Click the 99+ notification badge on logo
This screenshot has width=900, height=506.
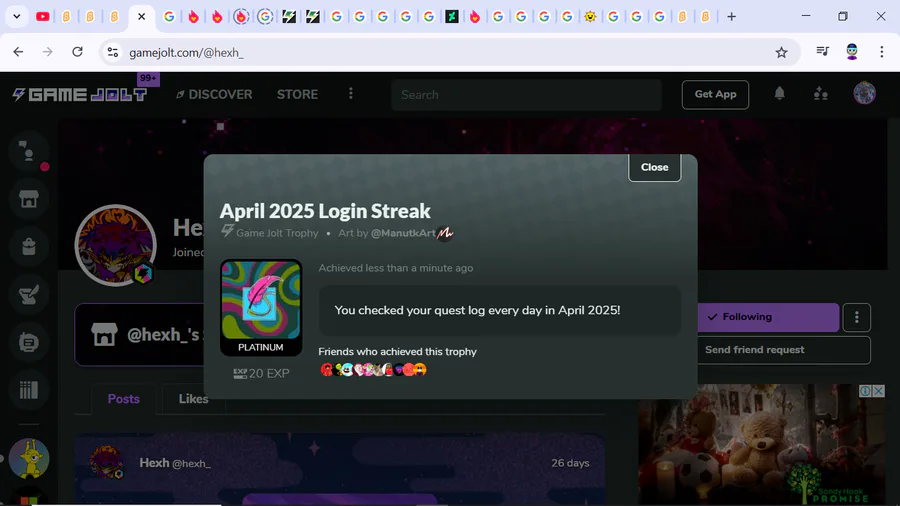click(148, 78)
